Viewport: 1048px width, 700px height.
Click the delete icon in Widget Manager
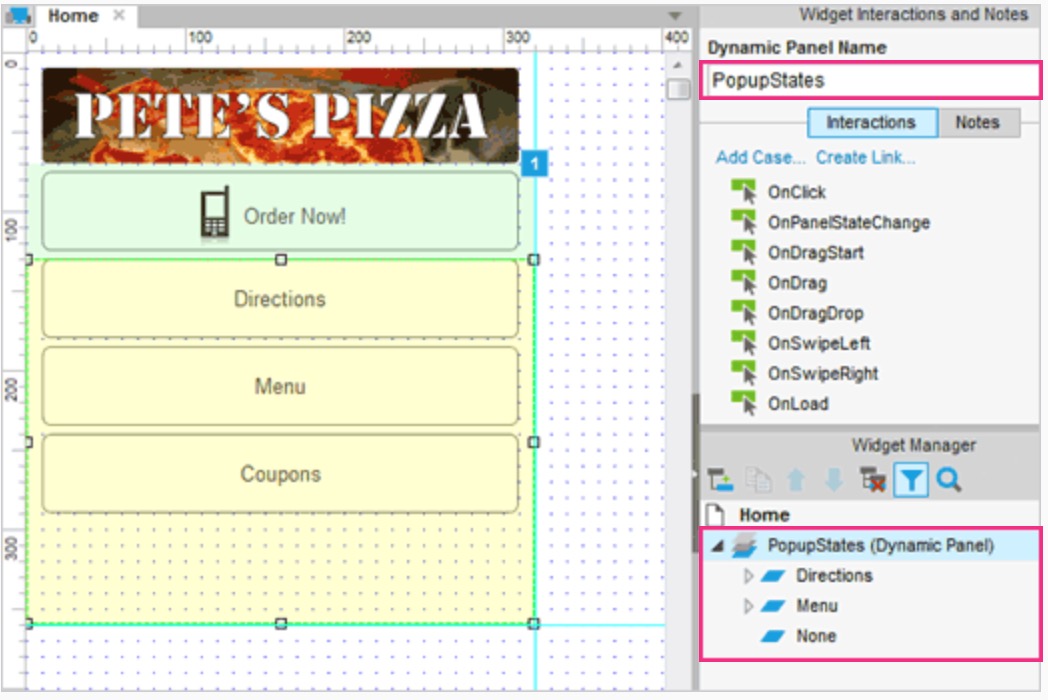click(873, 480)
